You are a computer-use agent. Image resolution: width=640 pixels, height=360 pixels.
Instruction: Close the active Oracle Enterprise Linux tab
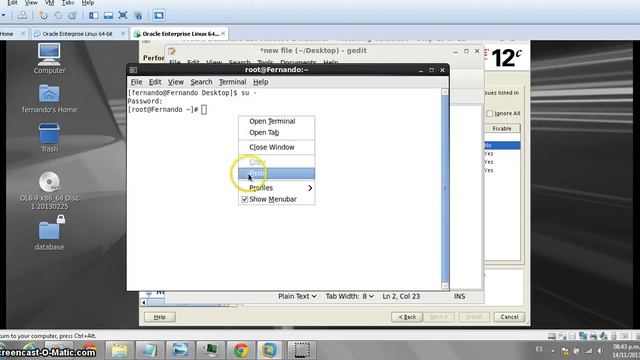(223, 33)
